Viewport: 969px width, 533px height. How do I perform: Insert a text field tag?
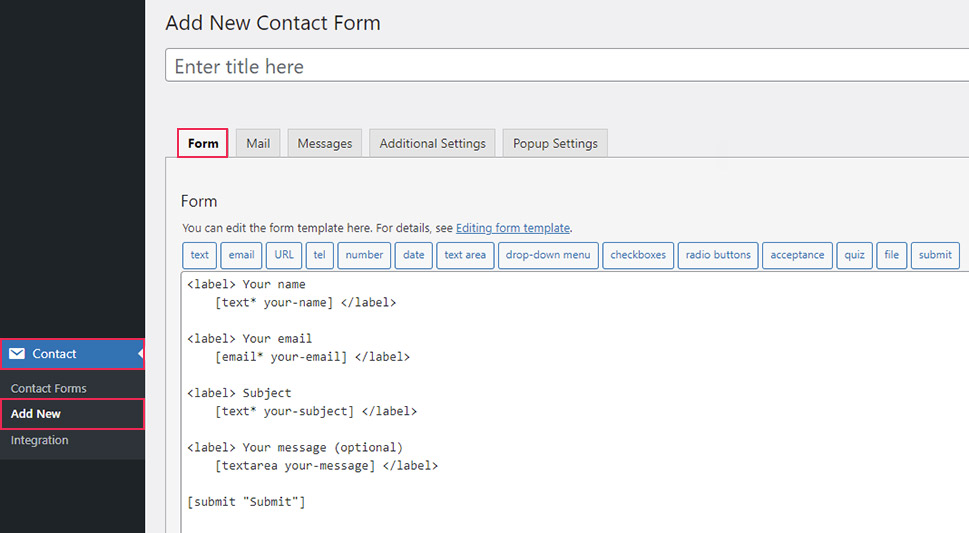tap(199, 255)
